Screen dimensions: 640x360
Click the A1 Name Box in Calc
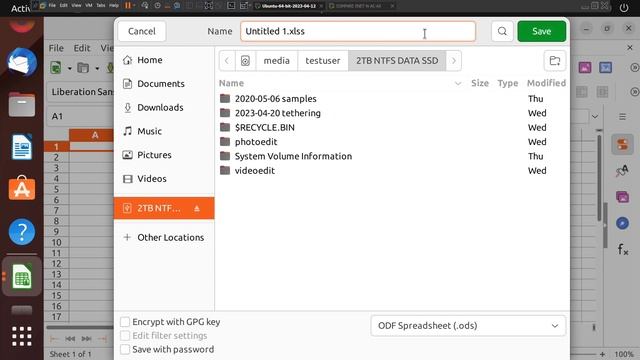[80, 116]
